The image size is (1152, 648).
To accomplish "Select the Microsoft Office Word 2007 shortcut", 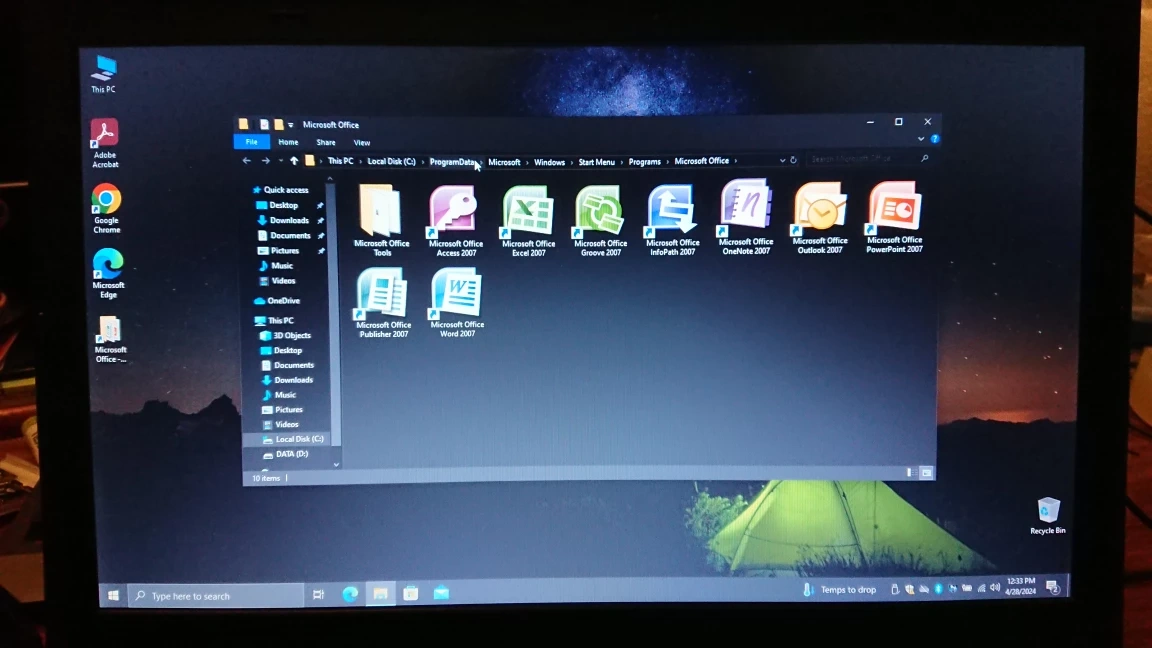I will 457,303.
